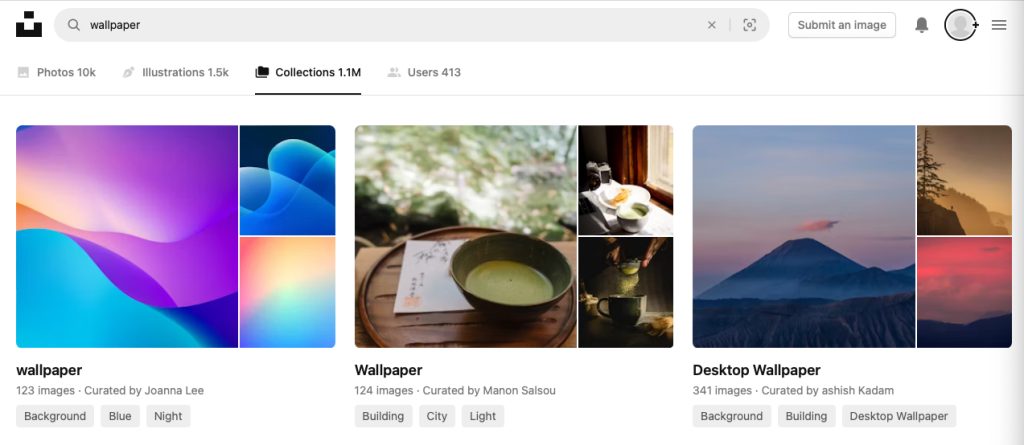Click the Unsplash logo icon

pos(29,25)
